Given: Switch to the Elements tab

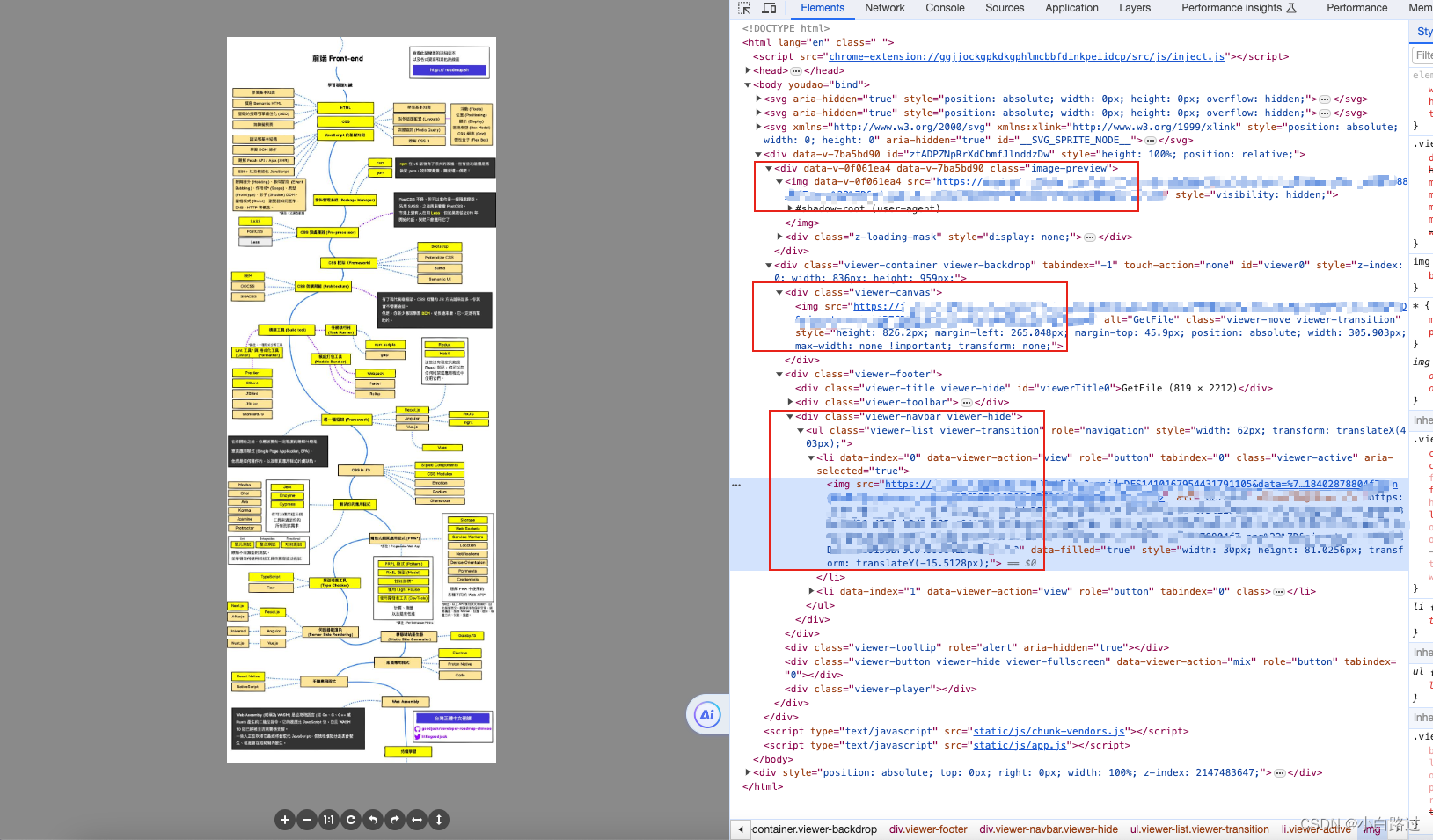Looking at the screenshot, I should [823, 8].
